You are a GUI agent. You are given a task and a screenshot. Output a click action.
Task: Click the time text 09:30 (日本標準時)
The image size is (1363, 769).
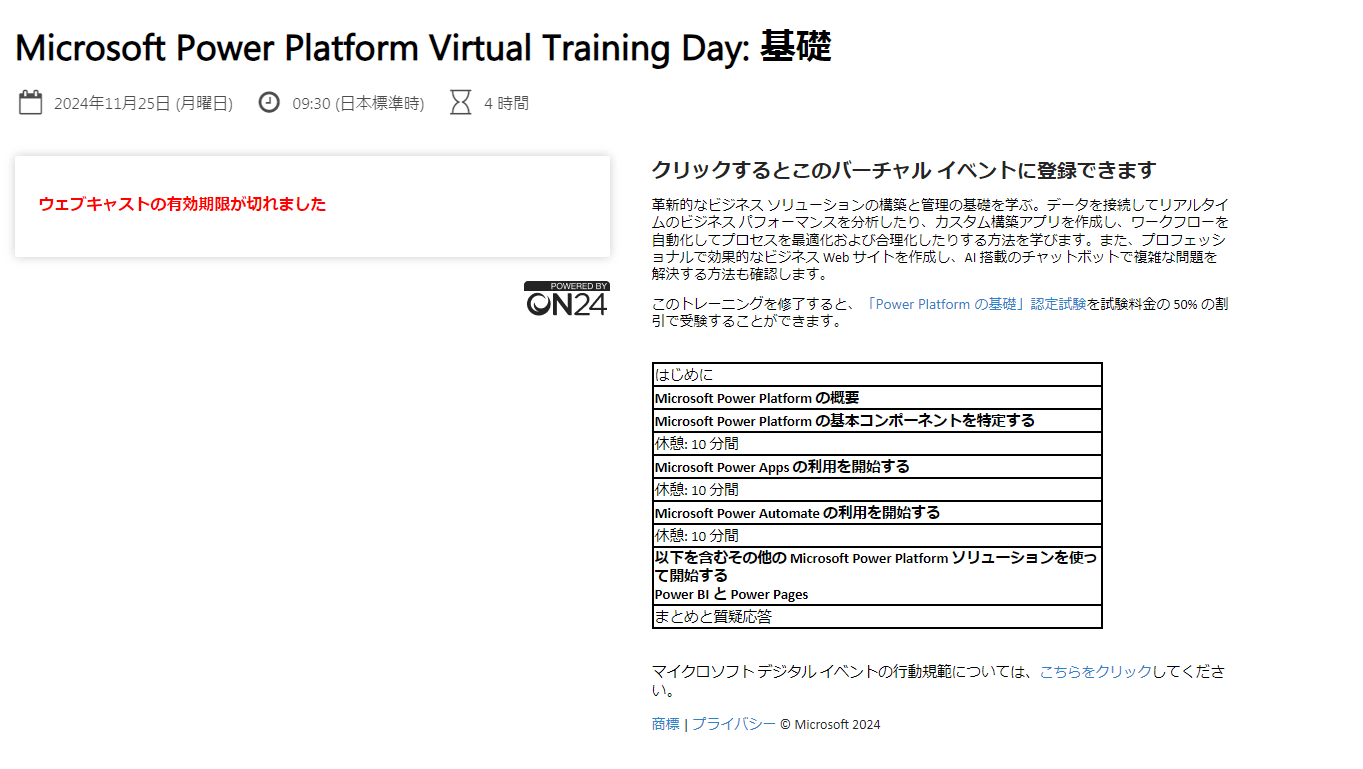pyautogui.click(x=358, y=103)
